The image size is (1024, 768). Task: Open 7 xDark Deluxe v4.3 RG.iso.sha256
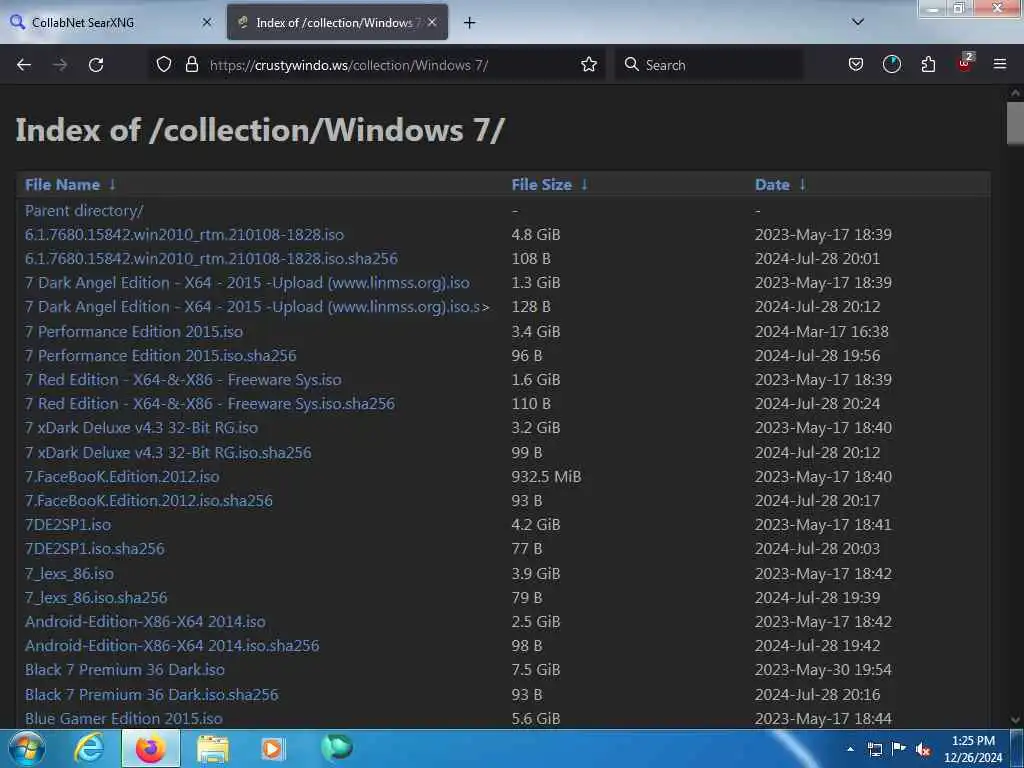(x=168, y=453)
